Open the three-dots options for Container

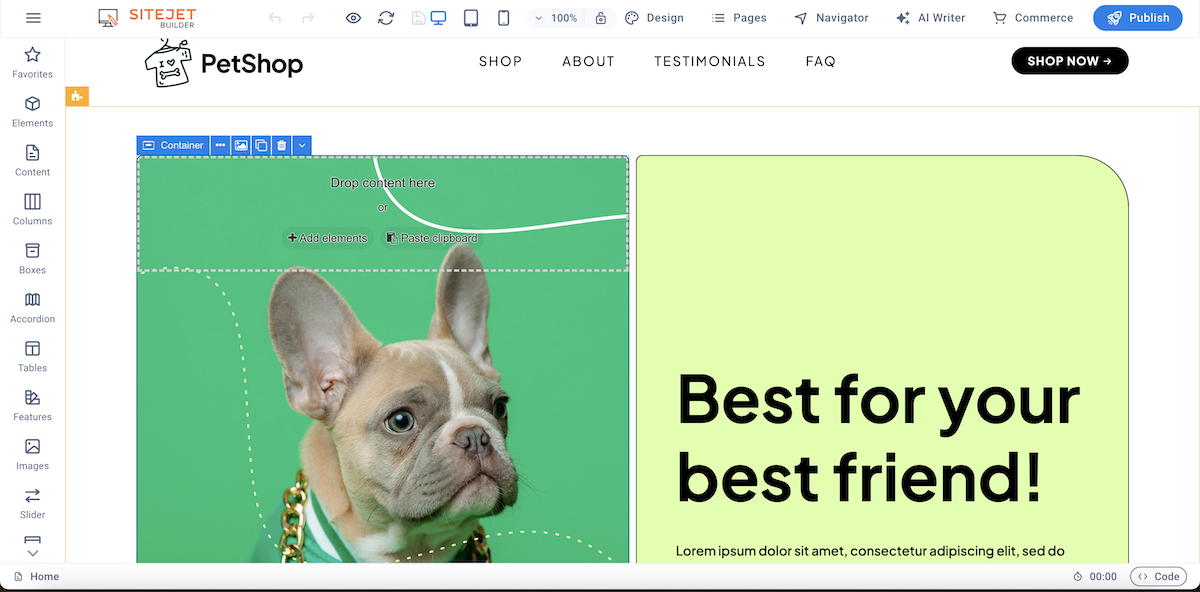(220, 145)
